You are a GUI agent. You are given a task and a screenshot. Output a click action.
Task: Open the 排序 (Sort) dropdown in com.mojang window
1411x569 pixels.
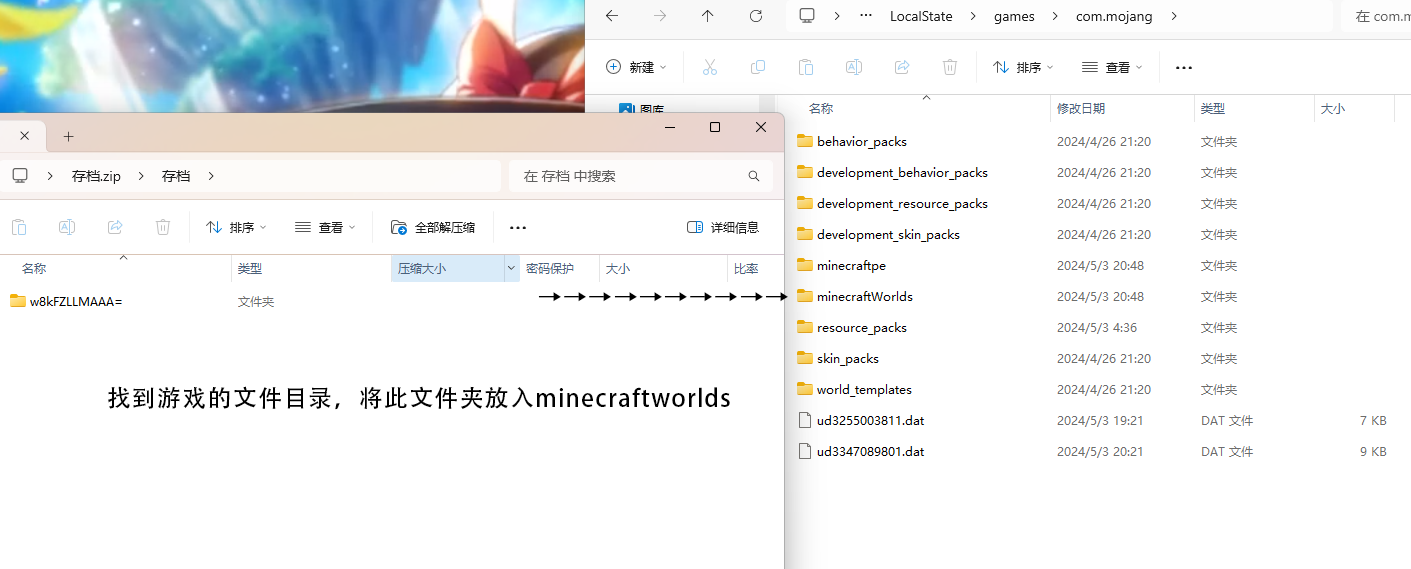1023,67
